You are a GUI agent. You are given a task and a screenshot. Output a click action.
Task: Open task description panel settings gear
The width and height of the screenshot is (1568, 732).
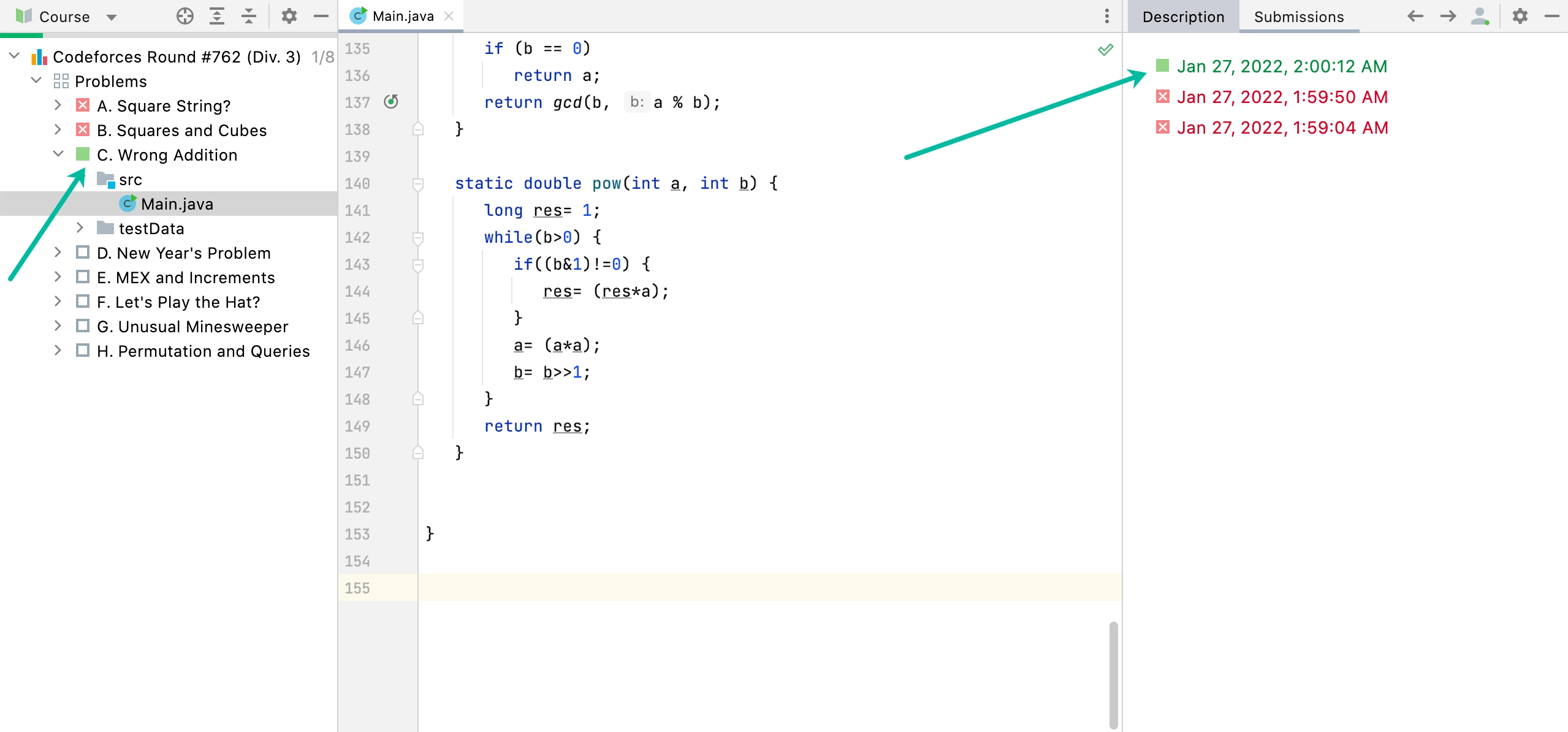[x=1520, y=16]
